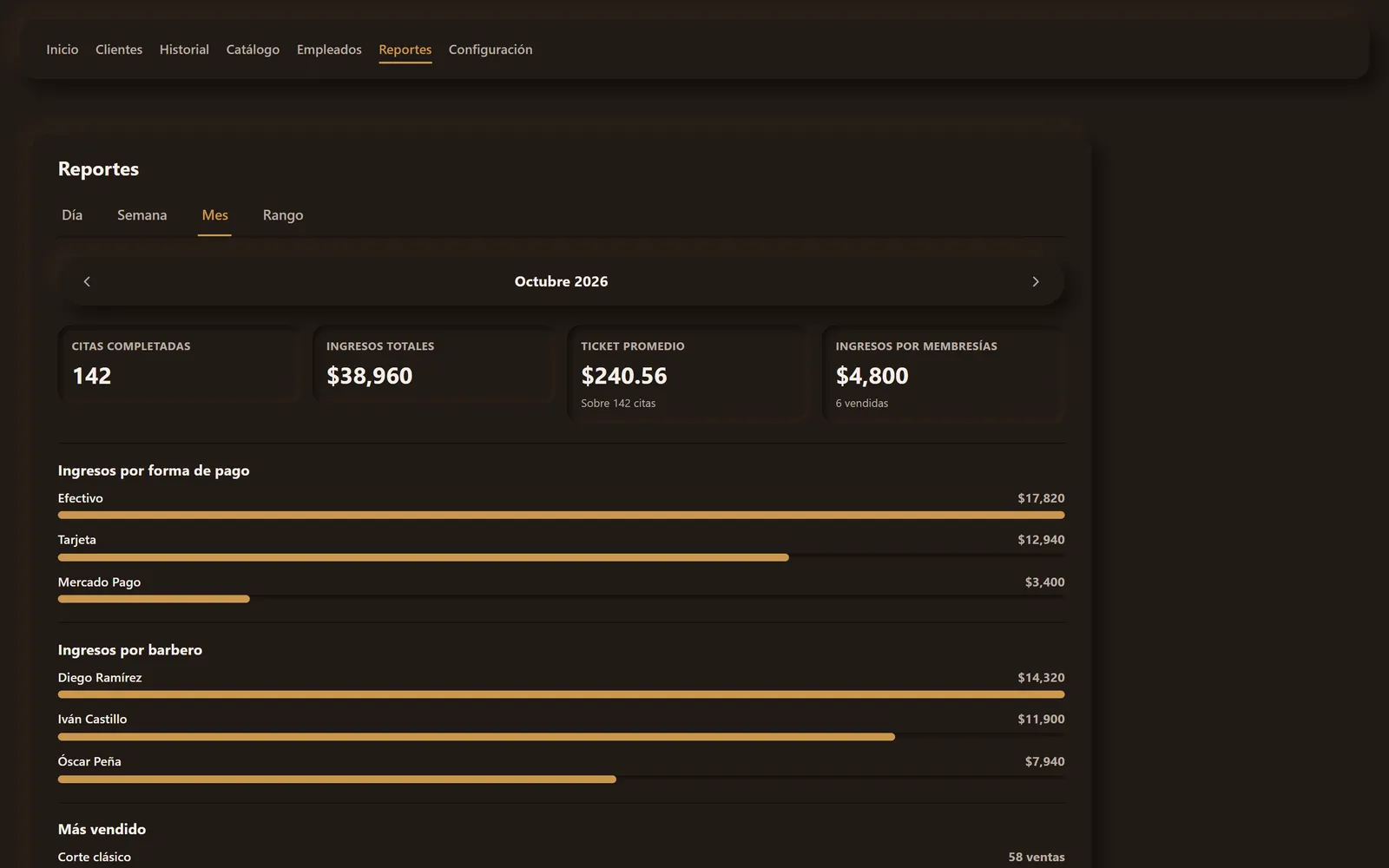Screen dimensions: 1389x868
Task: Click the 58 ventas value
Action: click(x=1037, y=857)
